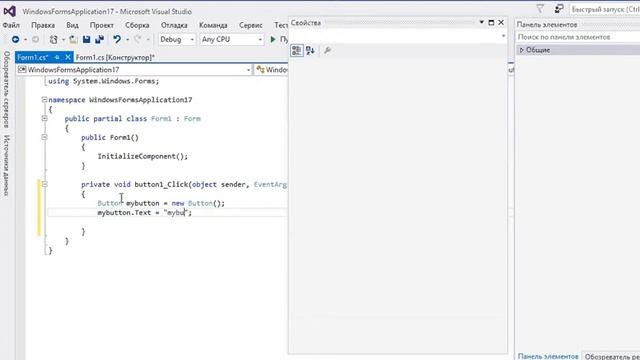Save the file with the Save icon
Viewport: 640px width, 360px height.
pos(87,39)
